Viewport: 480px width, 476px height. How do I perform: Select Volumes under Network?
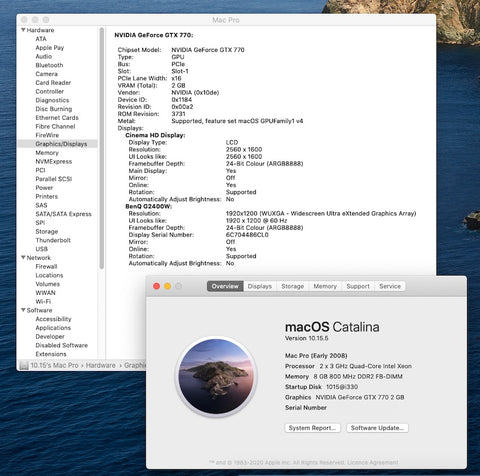48,284
